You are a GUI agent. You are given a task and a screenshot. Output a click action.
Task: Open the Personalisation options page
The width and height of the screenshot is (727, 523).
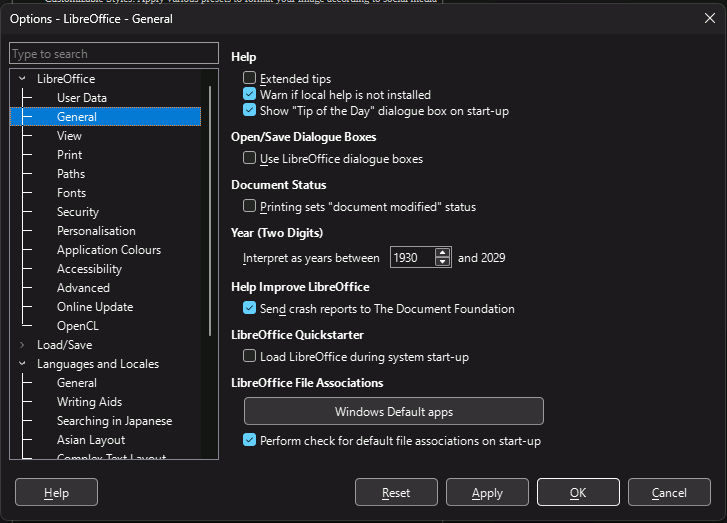pos(96,231)
